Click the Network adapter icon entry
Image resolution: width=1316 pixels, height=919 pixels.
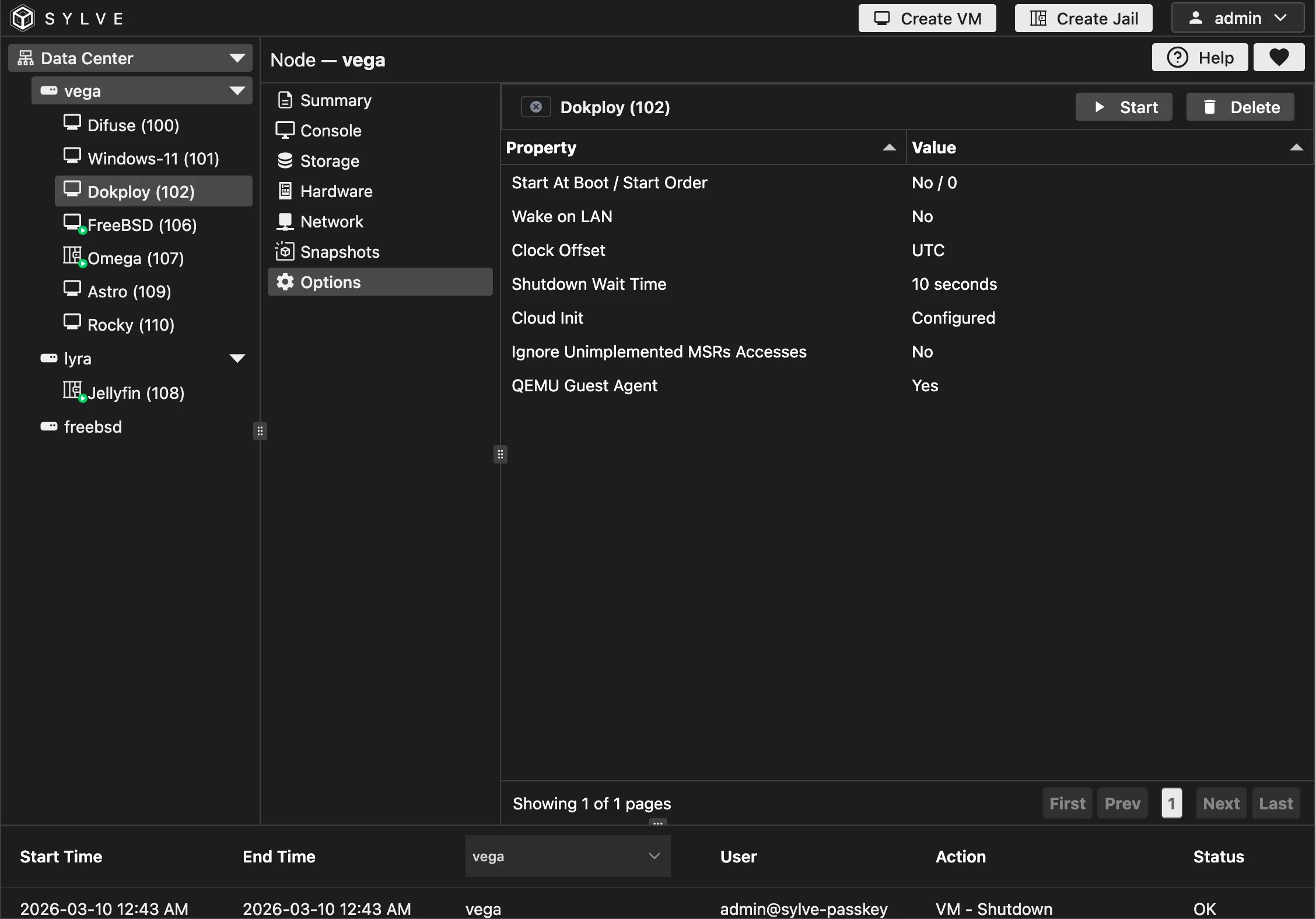pyautogui.click(x=285, y=222)
